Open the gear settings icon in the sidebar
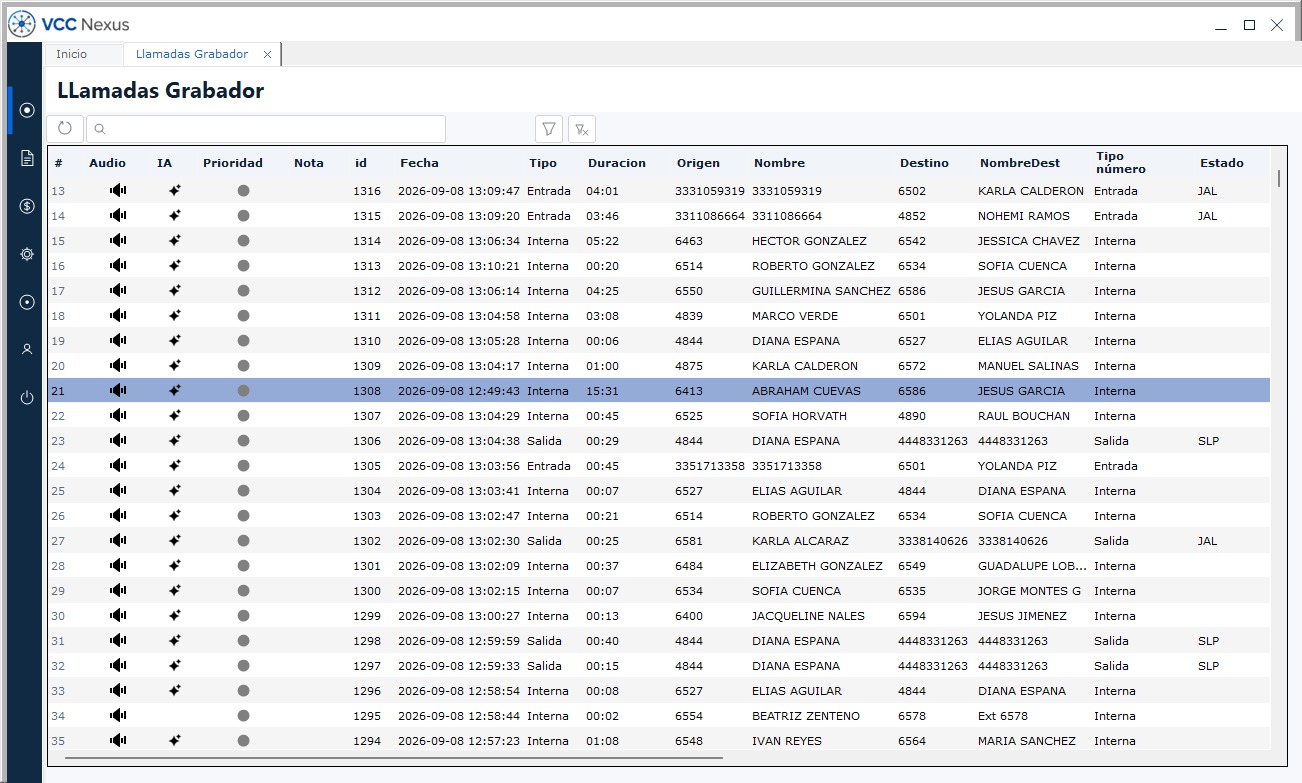The height and width of the screenshot is (783, 1302). click(x=27, y=254)
